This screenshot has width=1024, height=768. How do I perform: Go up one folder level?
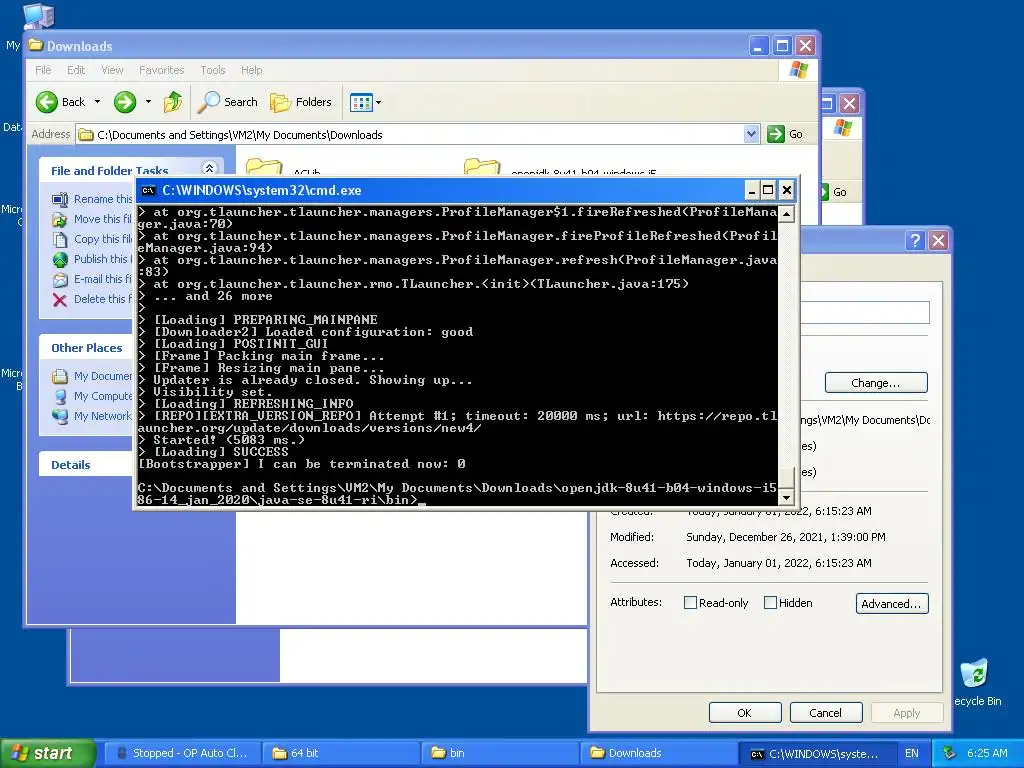coord(172,102)
